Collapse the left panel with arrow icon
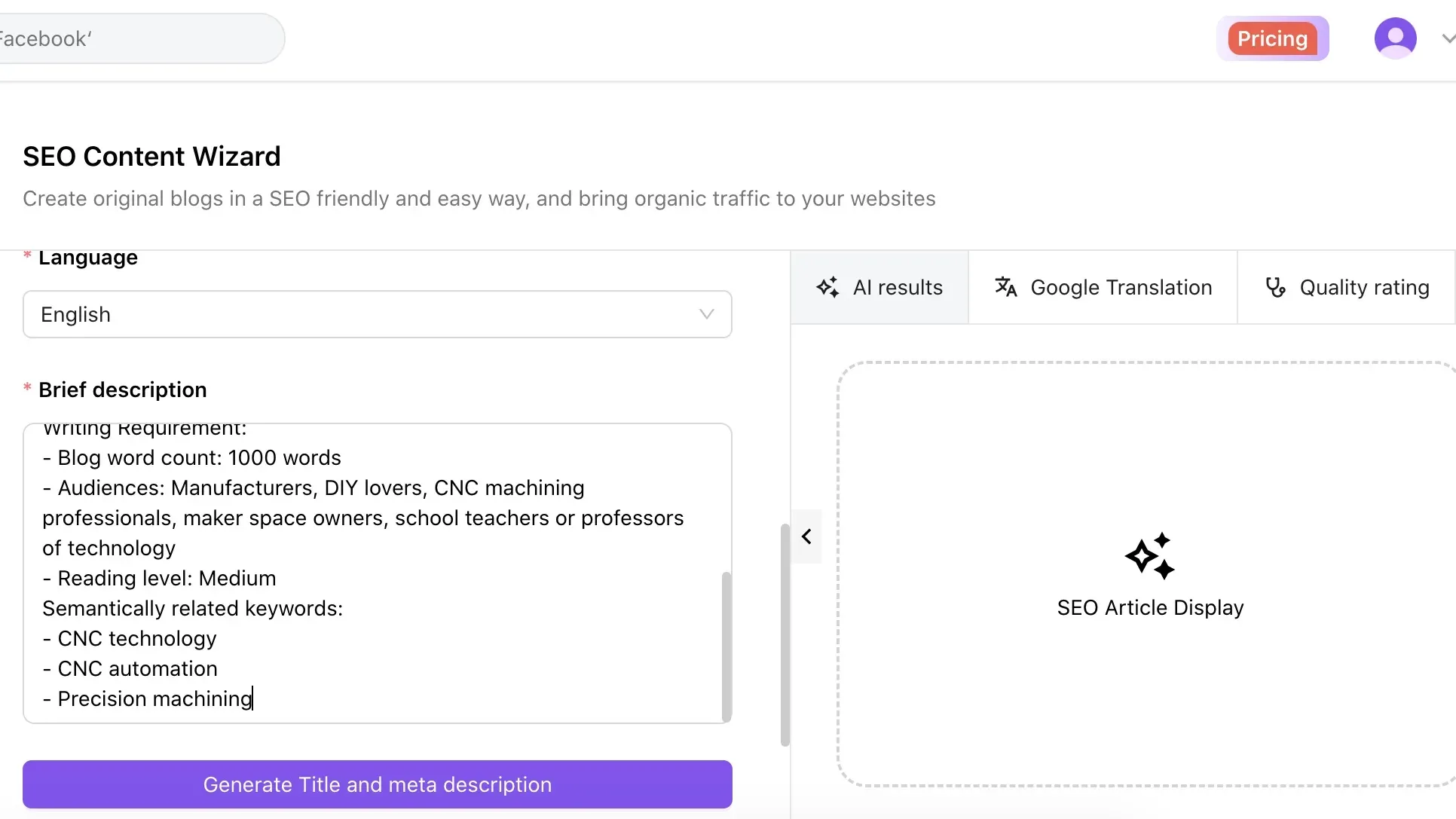1456x819 pixels. pos(806,536)
